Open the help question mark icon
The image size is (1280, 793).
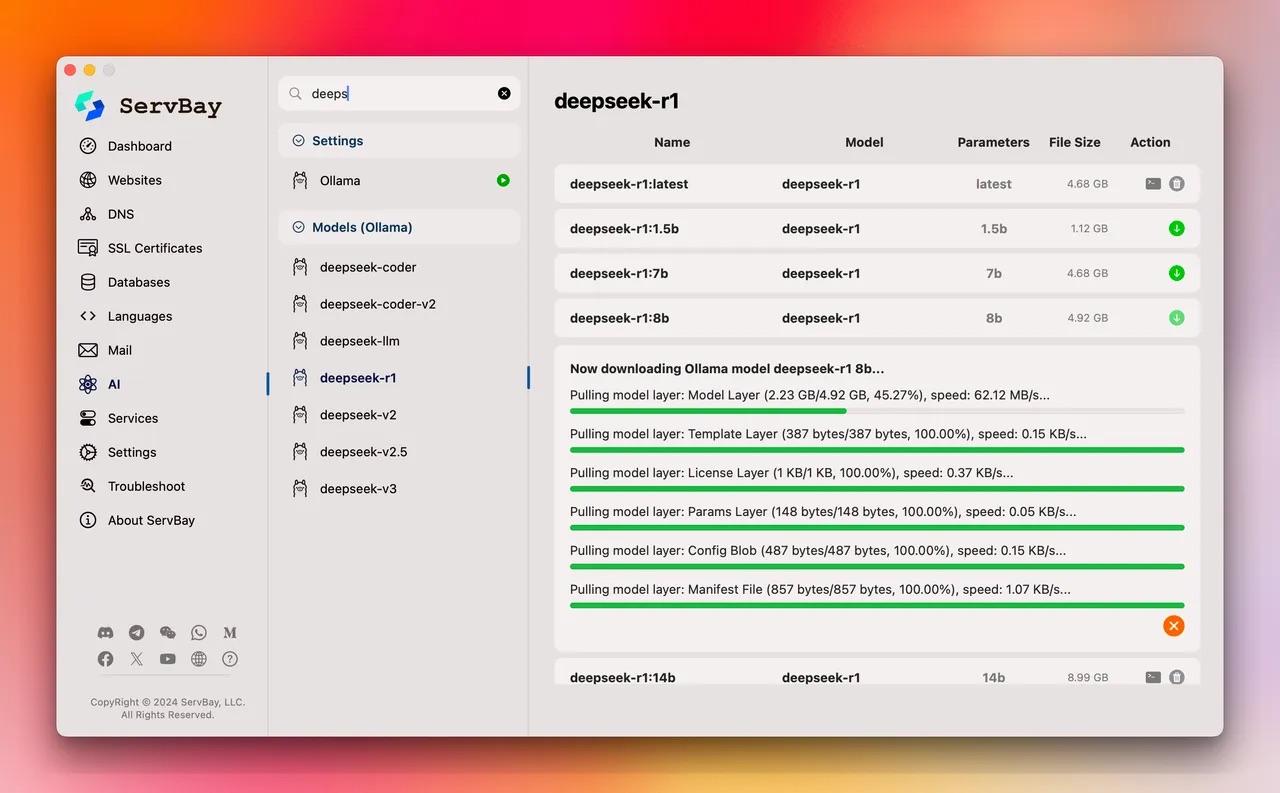click(x=230, y=659)
